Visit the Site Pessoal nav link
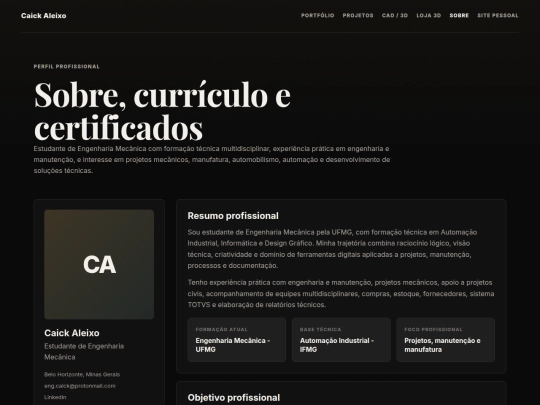Screen dimensions: 540x405 click(x=498, y=15)
